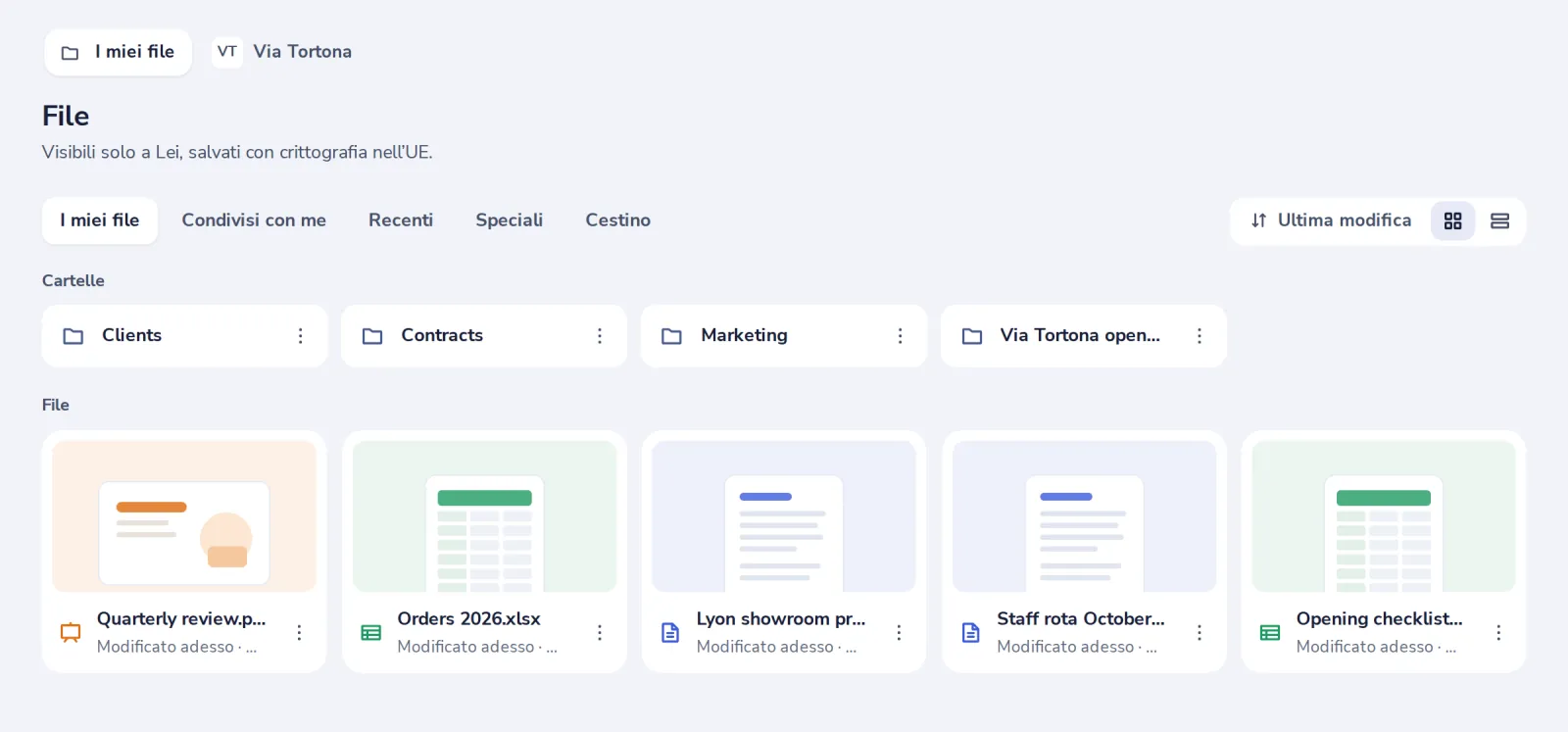Open more options for Quarterly review file

(299, 633)
